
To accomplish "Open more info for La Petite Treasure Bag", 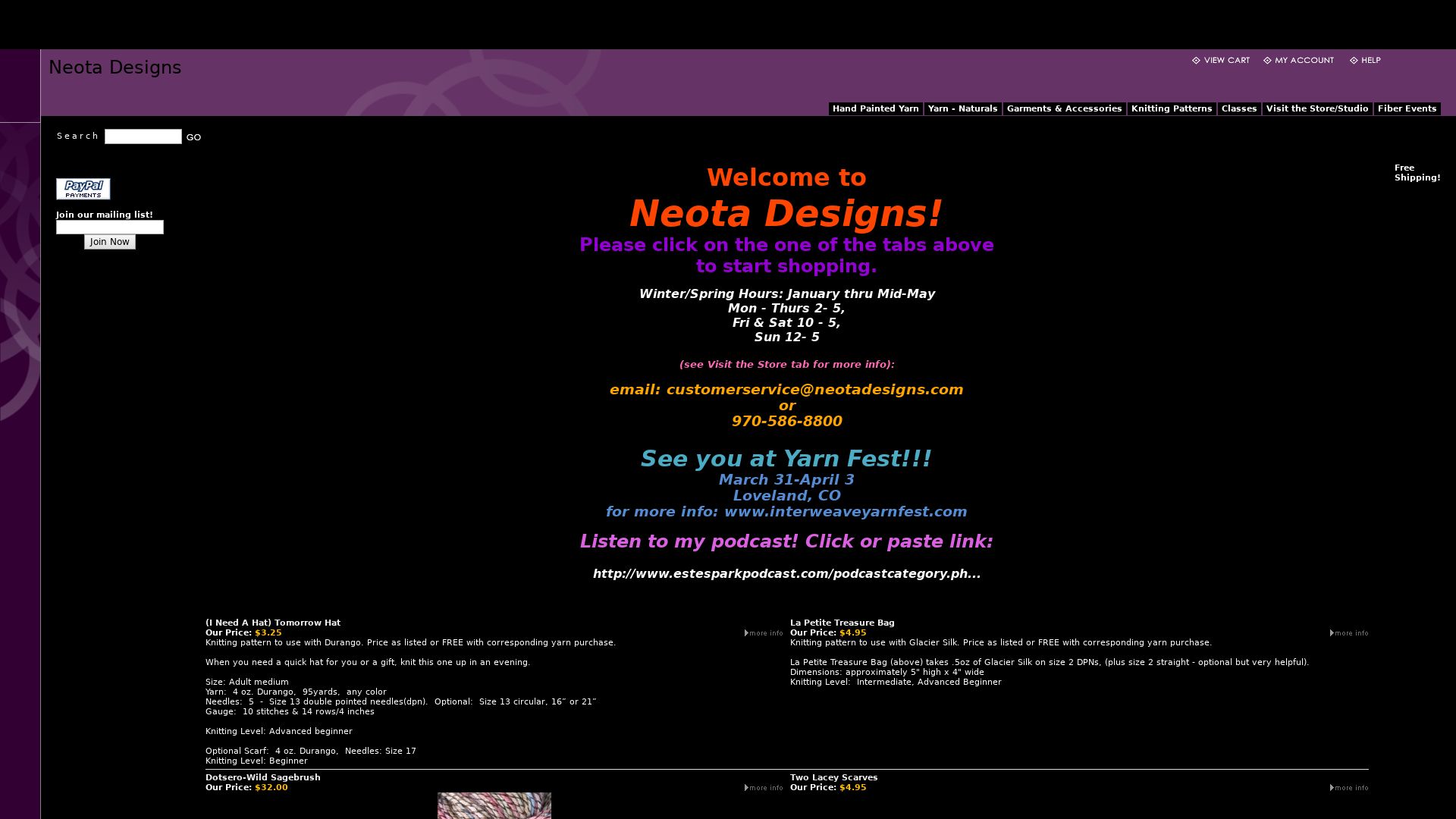I will 1350,633.
